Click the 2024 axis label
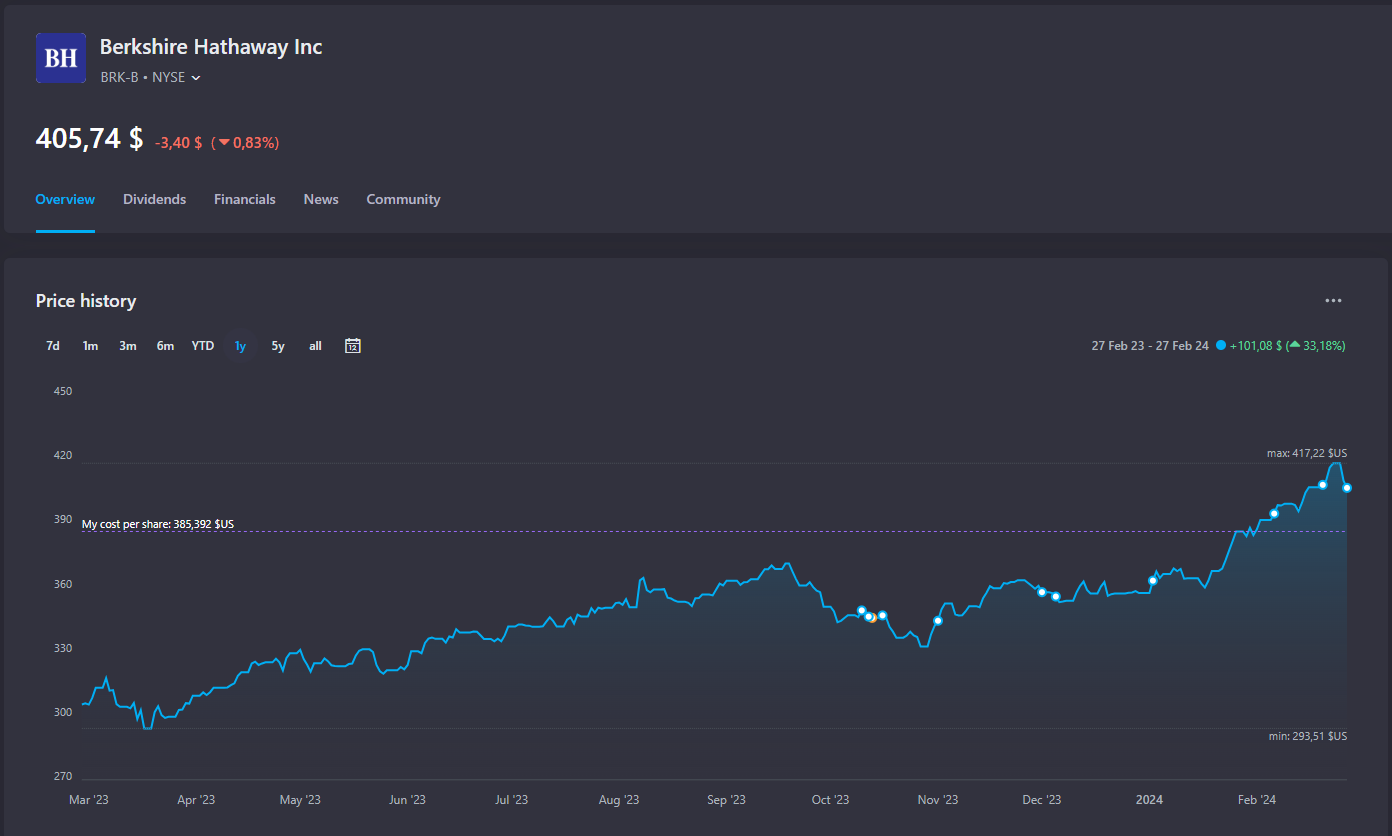This screenshot has width=1392, height=836. click(1149, 800)
